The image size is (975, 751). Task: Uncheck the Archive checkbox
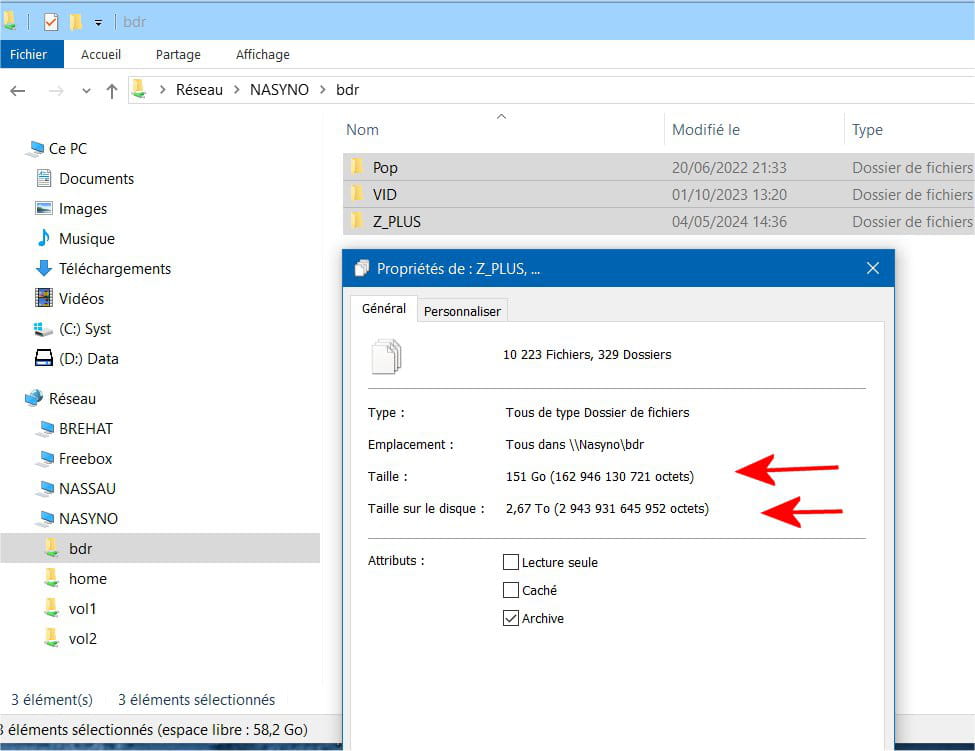(511, 618)
